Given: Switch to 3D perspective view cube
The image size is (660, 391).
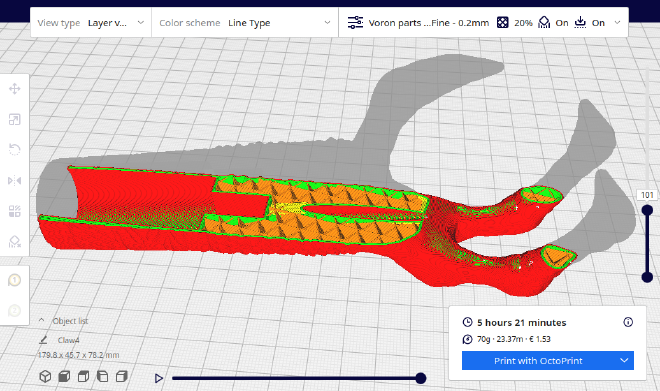Looking at the screenshot, I should tap(45, 376).
